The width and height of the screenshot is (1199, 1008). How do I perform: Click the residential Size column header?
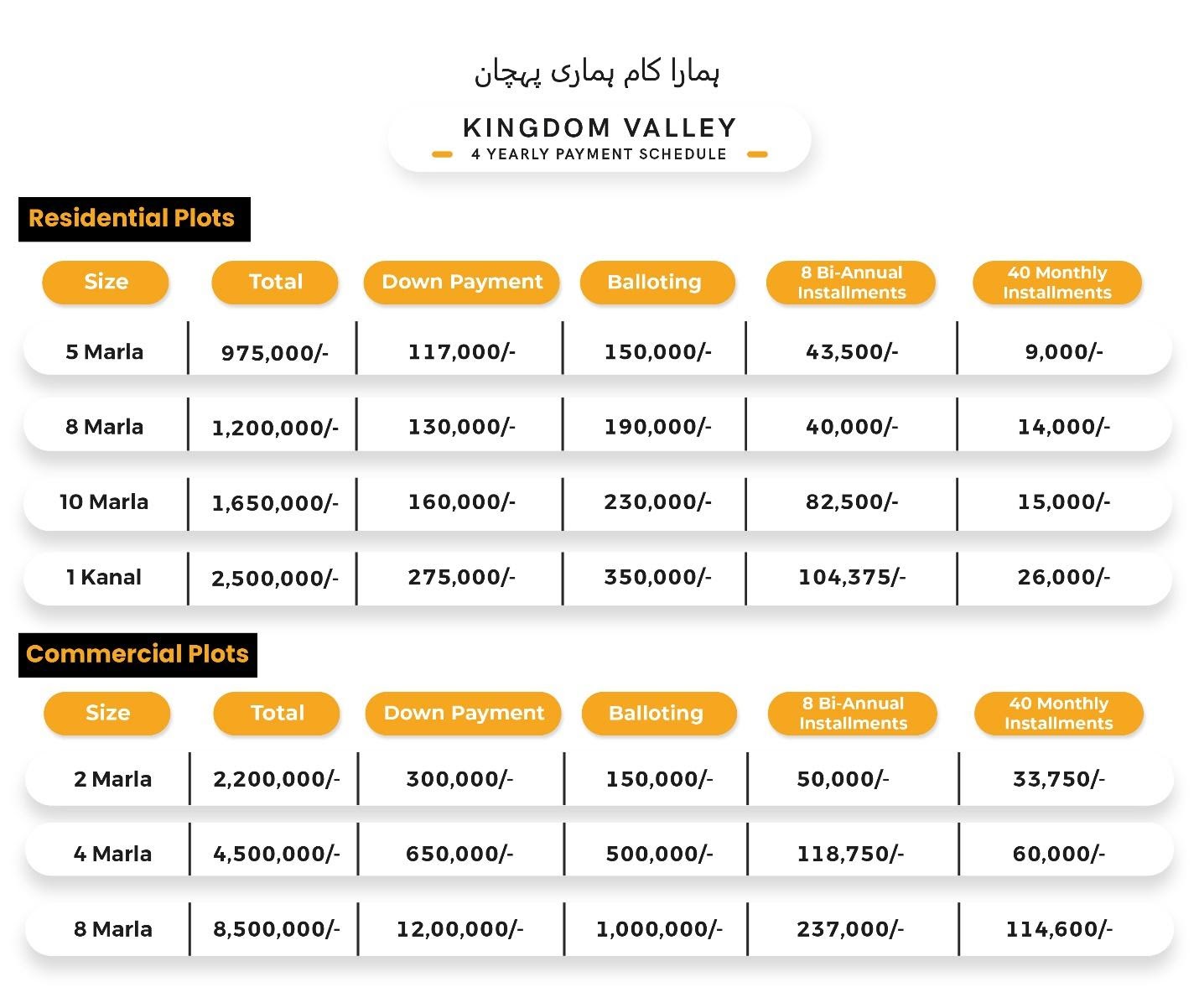point(106,283)
